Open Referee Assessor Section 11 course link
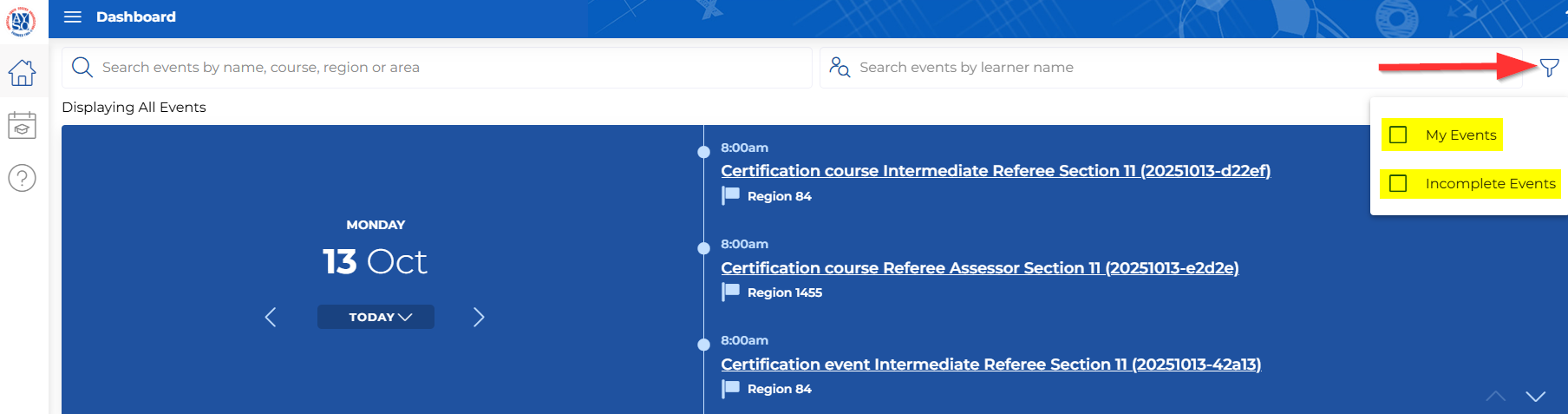The width and height of the screenshot is (1568, 414). 979,268
